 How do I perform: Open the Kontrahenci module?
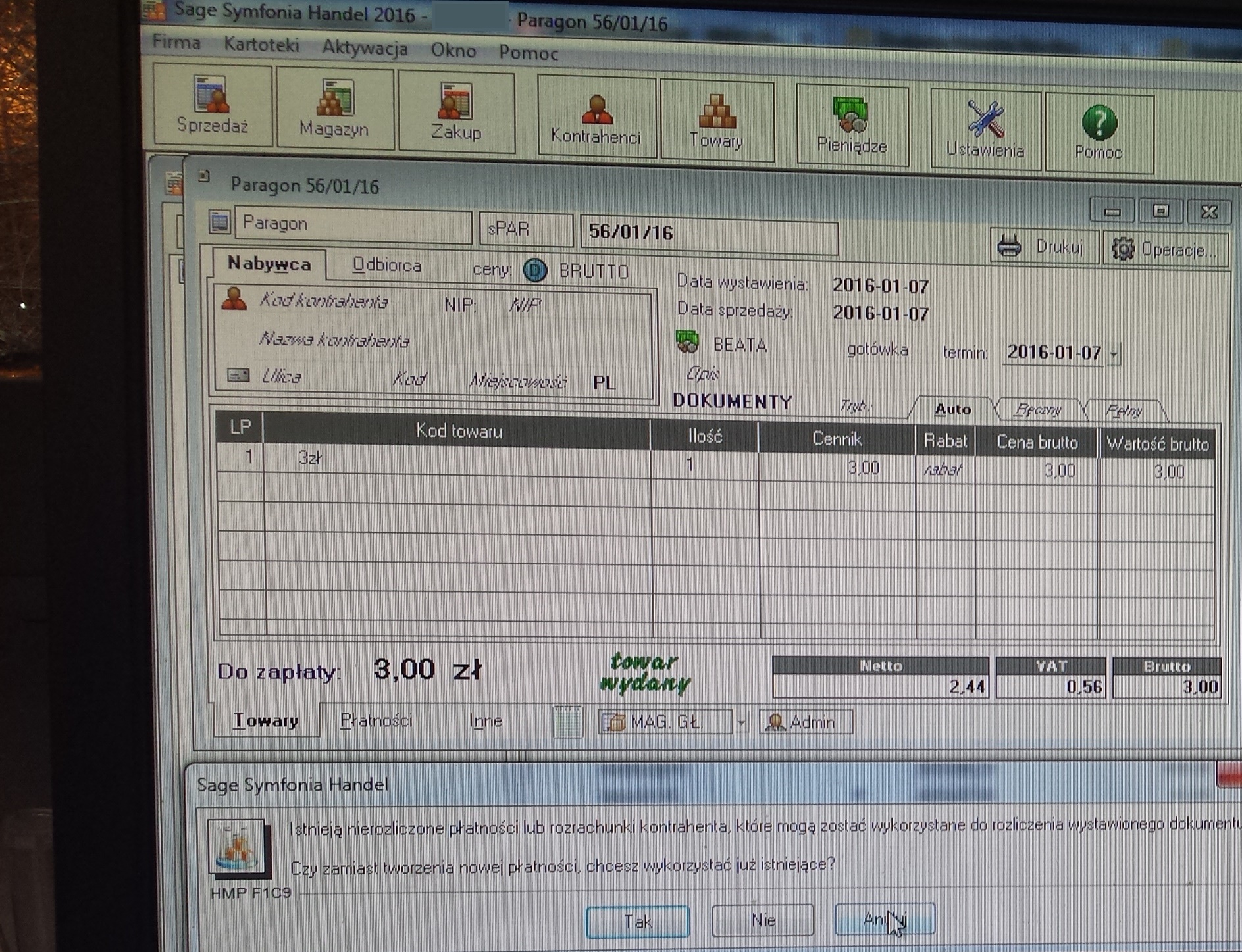pyautogui.click(x=596, y=117)
